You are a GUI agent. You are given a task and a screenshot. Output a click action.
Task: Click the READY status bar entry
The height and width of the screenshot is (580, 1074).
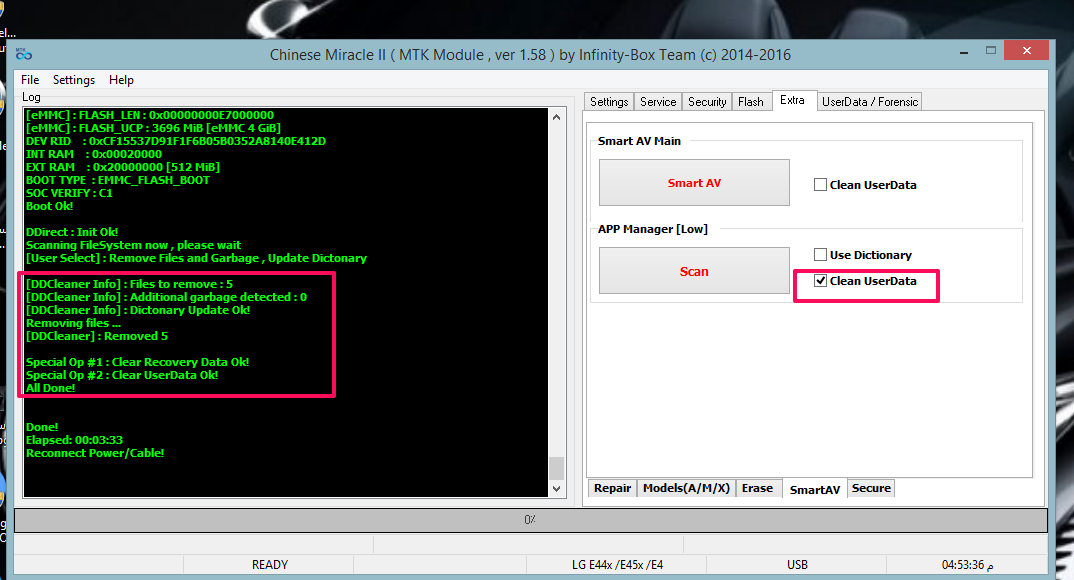[269, 564]
